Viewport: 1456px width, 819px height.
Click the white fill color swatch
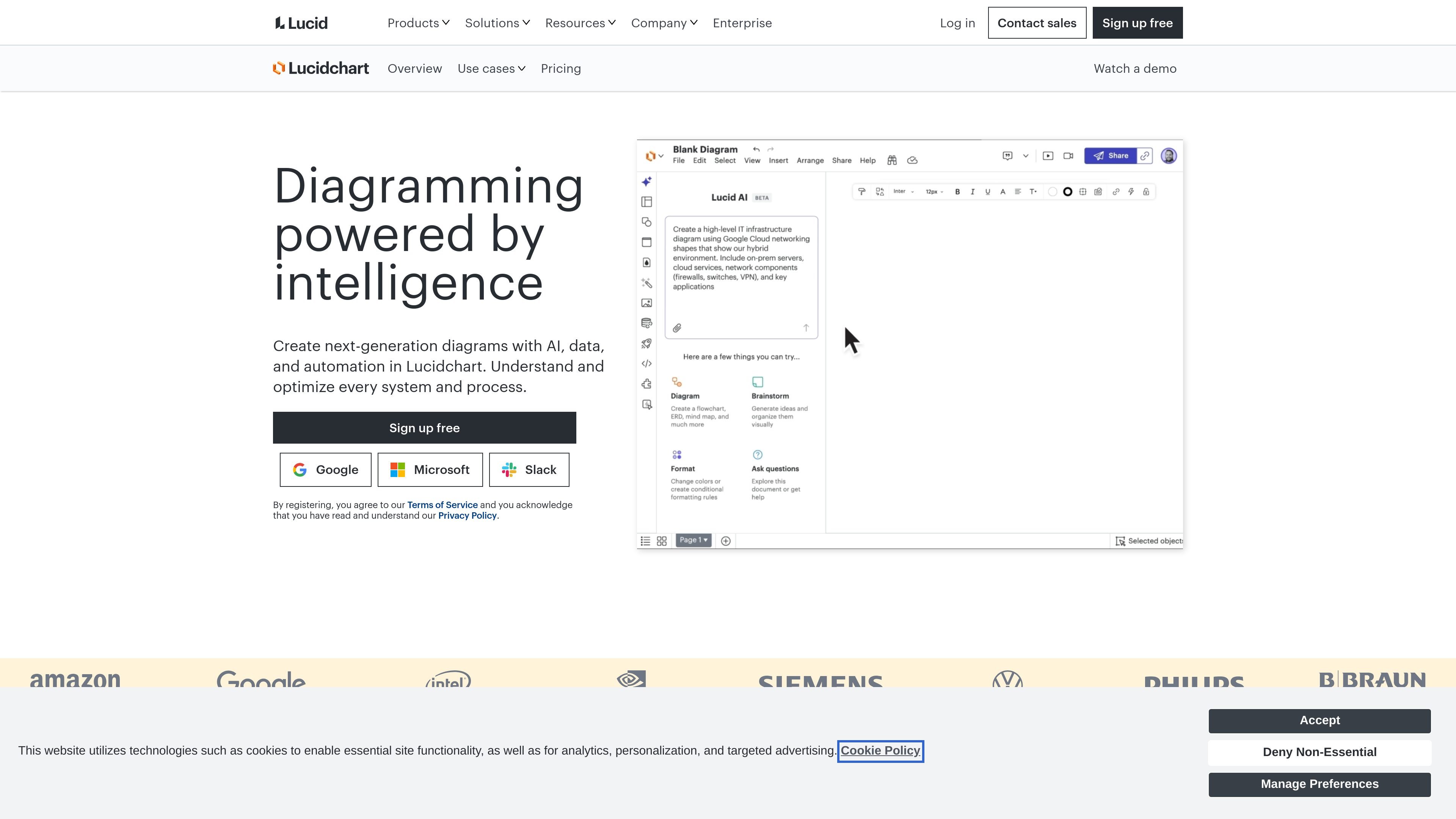[1053, 191]
